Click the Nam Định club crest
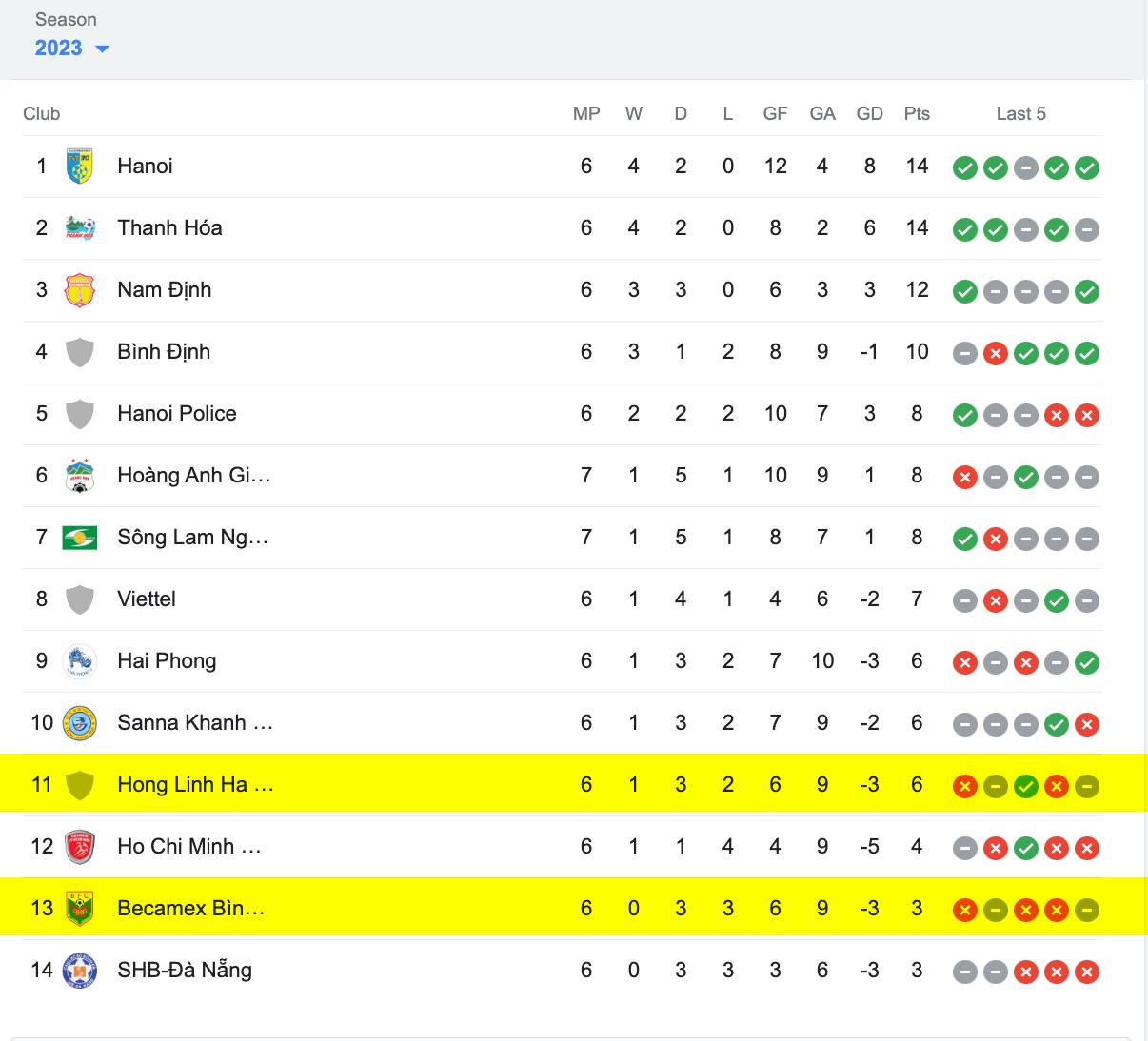 point(79,290)
